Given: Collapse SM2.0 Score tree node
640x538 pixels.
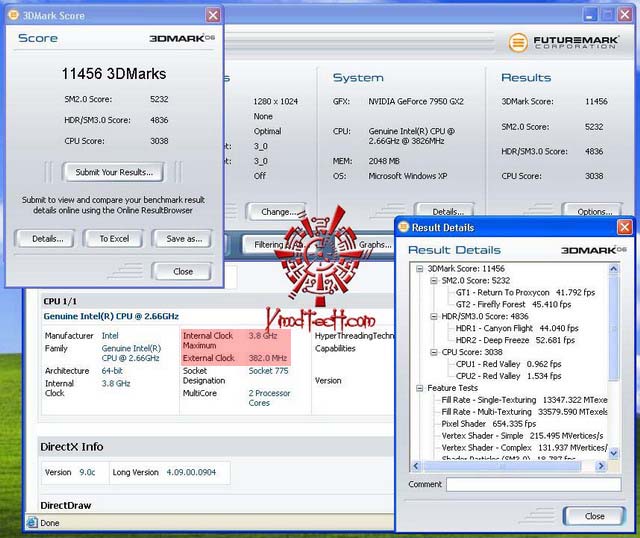Looking at the screenshot, I should coord(433,280).
